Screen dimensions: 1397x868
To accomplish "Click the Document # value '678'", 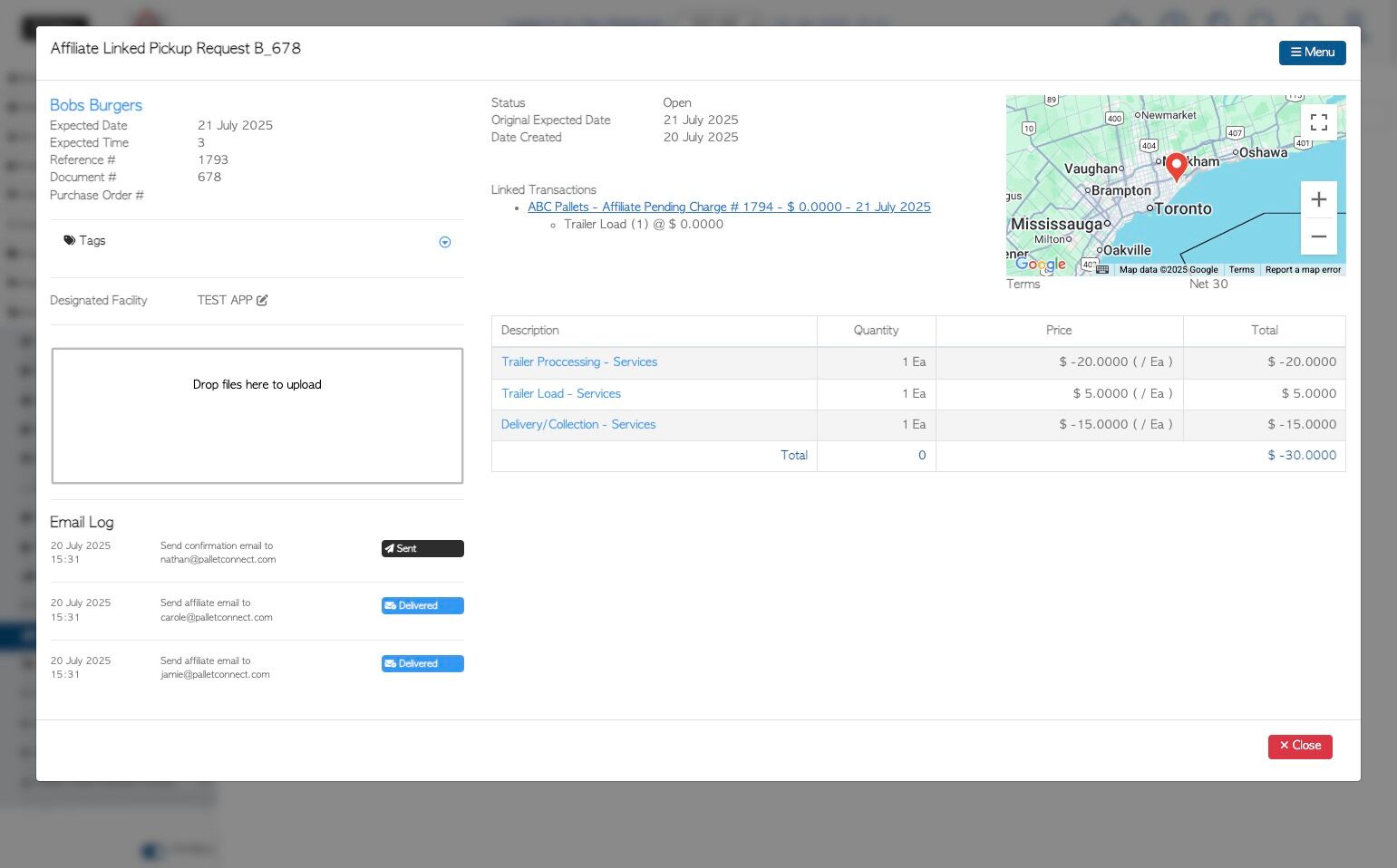I will tap(209, 177).
